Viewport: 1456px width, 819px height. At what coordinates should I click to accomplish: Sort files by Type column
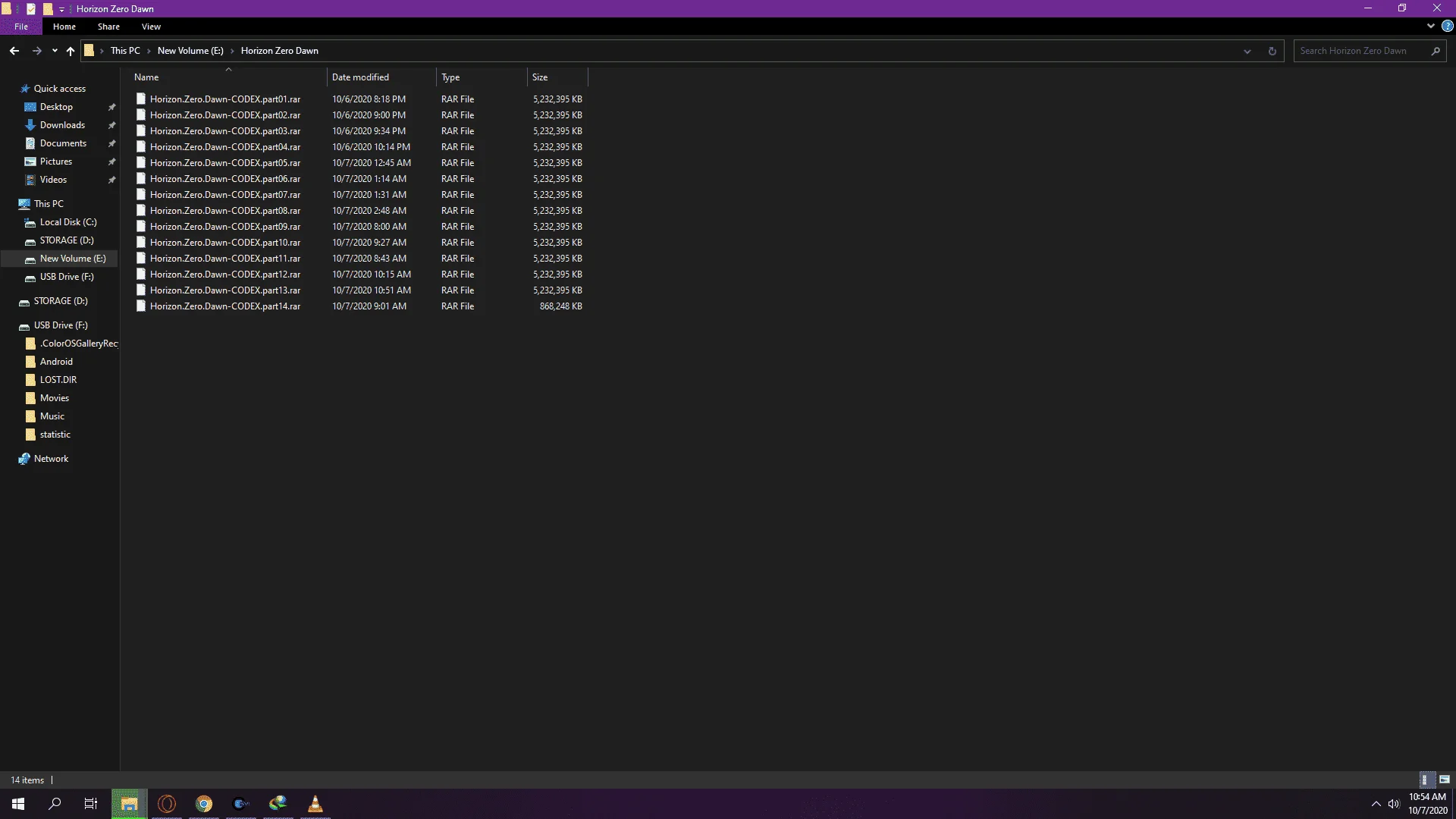pyautogui.click(x=482, y=77)
